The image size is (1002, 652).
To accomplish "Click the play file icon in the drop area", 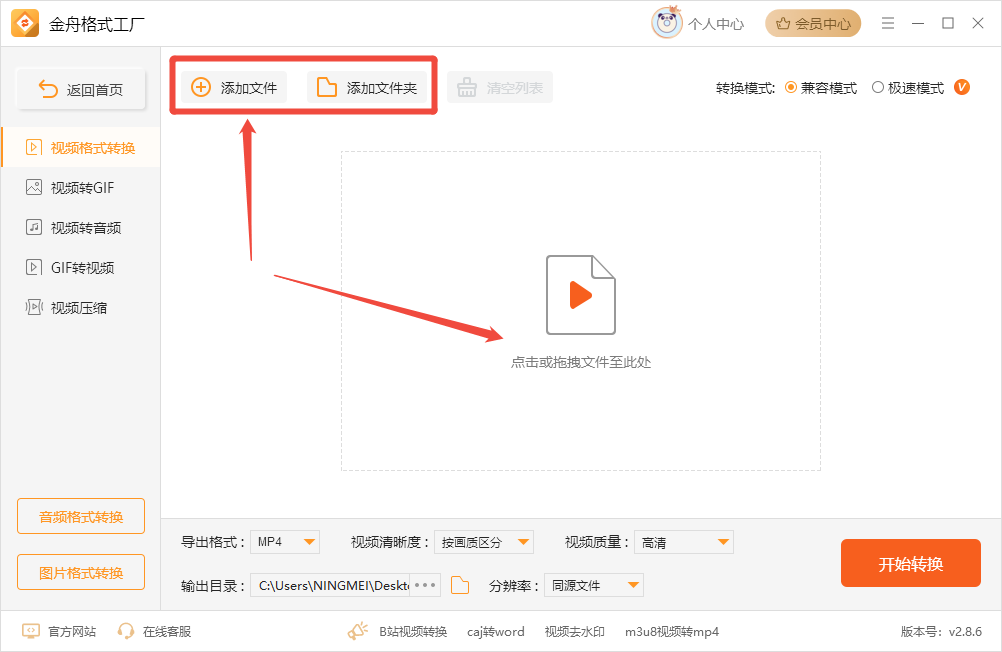I will click(x=580, y=295).
